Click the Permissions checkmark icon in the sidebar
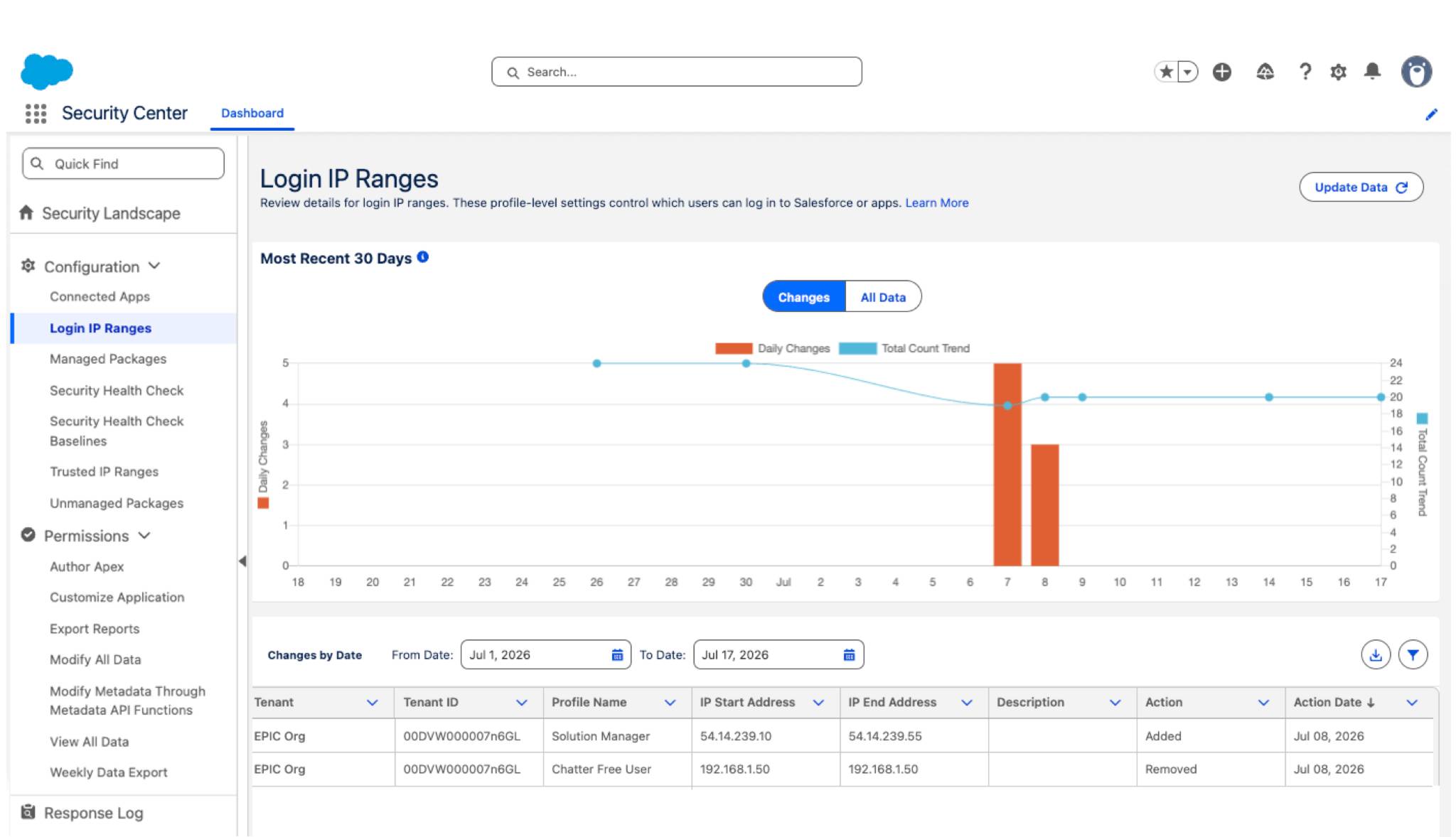Screen dimensions: 1456x837 [x=28, y=534]
